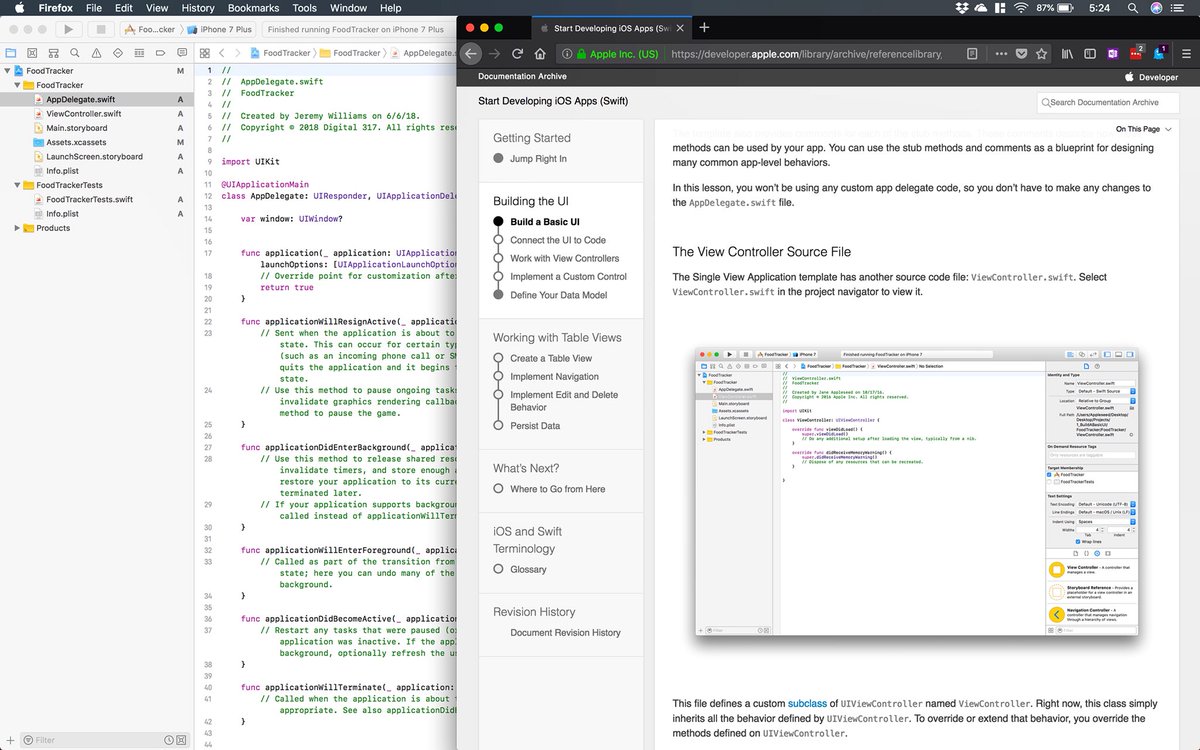This screenshot has width=1200, height=750.
Task: Stop the running app in Xcode
Action: tap(100, 29)
